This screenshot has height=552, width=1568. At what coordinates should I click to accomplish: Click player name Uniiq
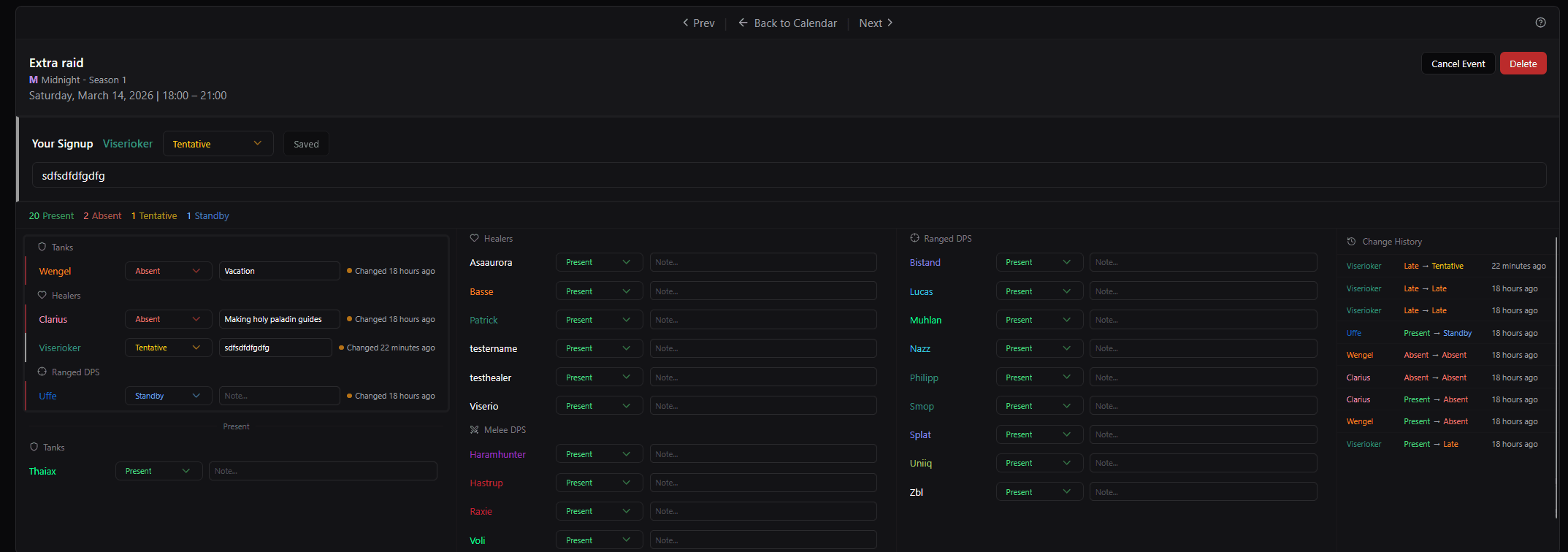click(x=921, y=463)
